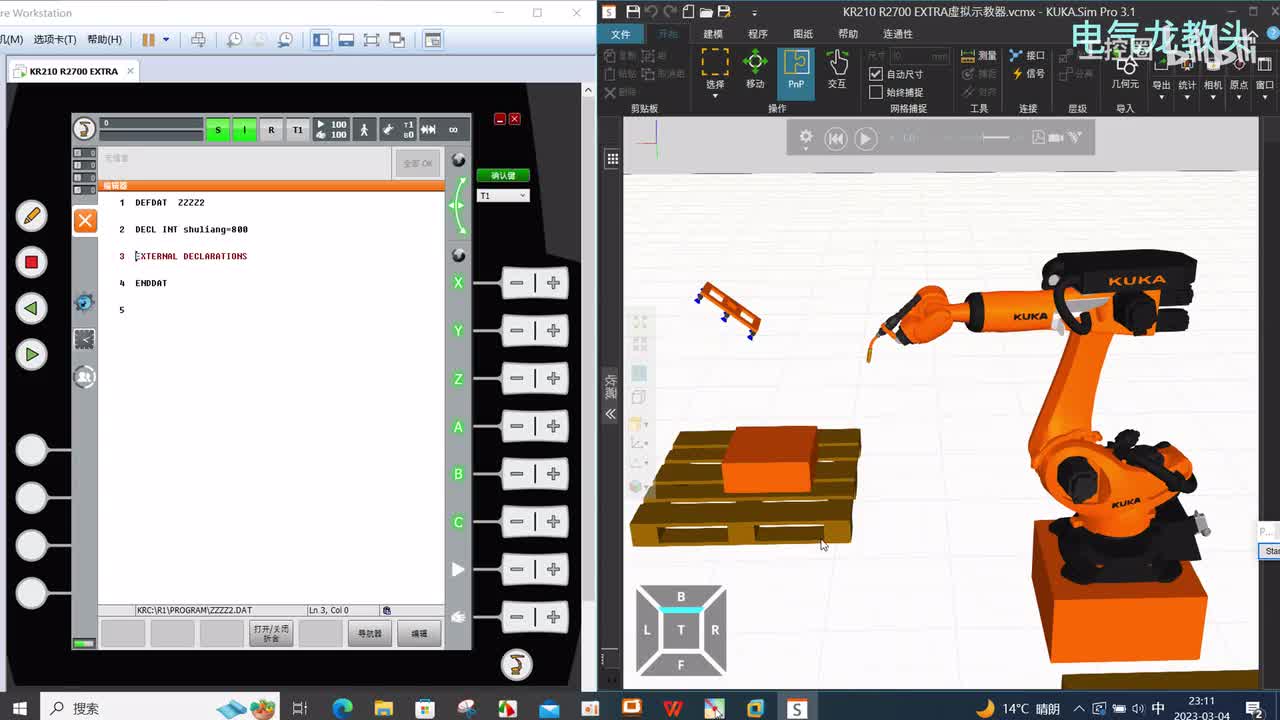
Task: Open the Microsoft Edge taskbar icon
Action: tap(342, 708)
